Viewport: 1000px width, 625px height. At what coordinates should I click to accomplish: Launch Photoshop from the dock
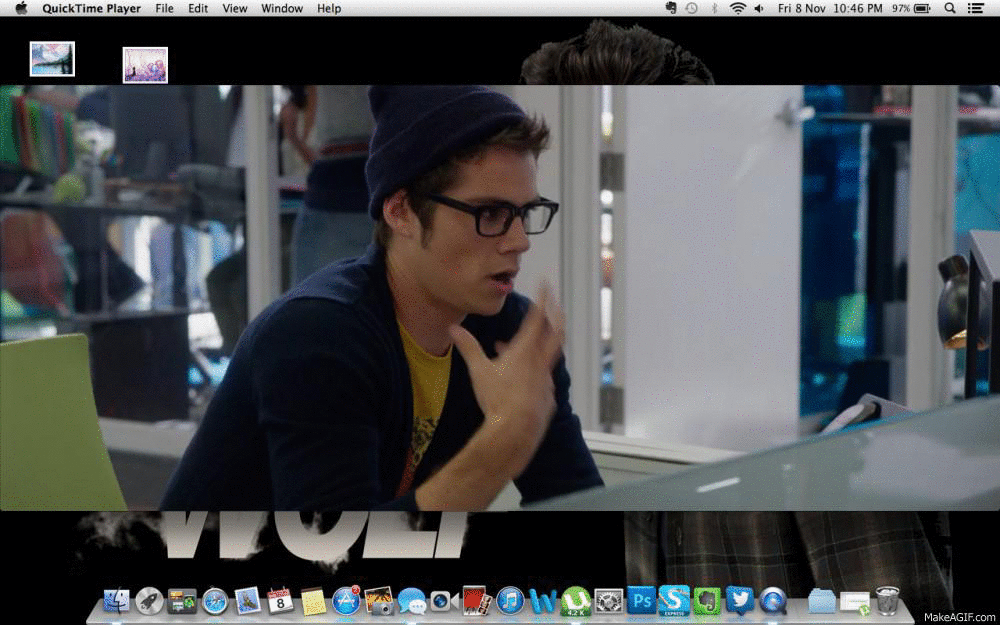[x=641, y=600]
